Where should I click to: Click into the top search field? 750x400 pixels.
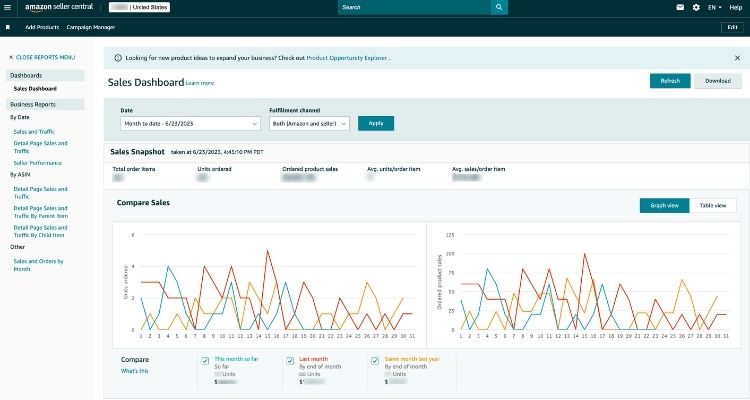click(415, 7)
